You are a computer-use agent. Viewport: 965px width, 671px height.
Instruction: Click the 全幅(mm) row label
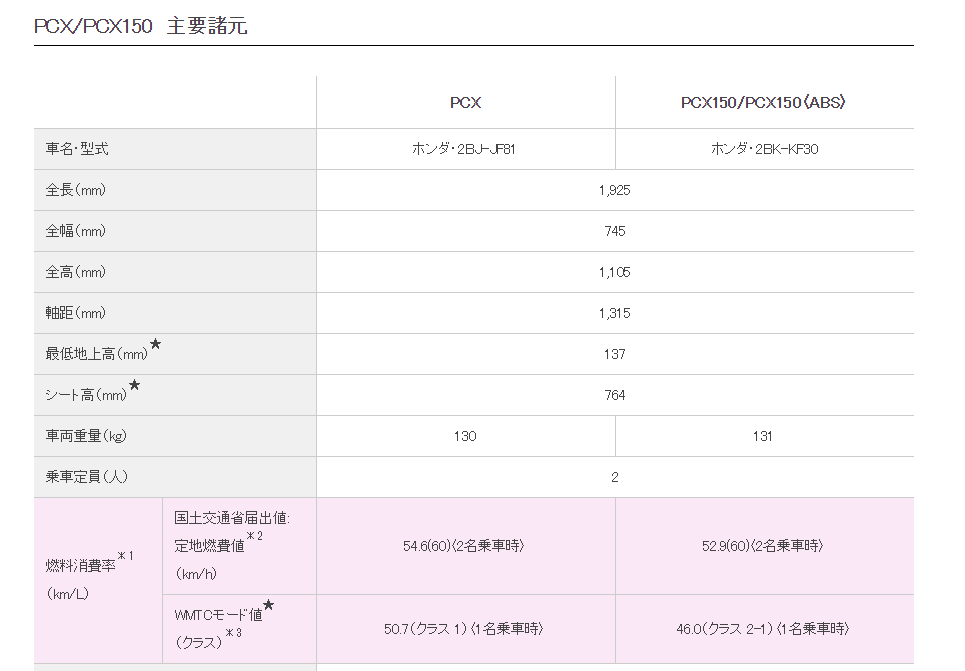click(76, 231)
